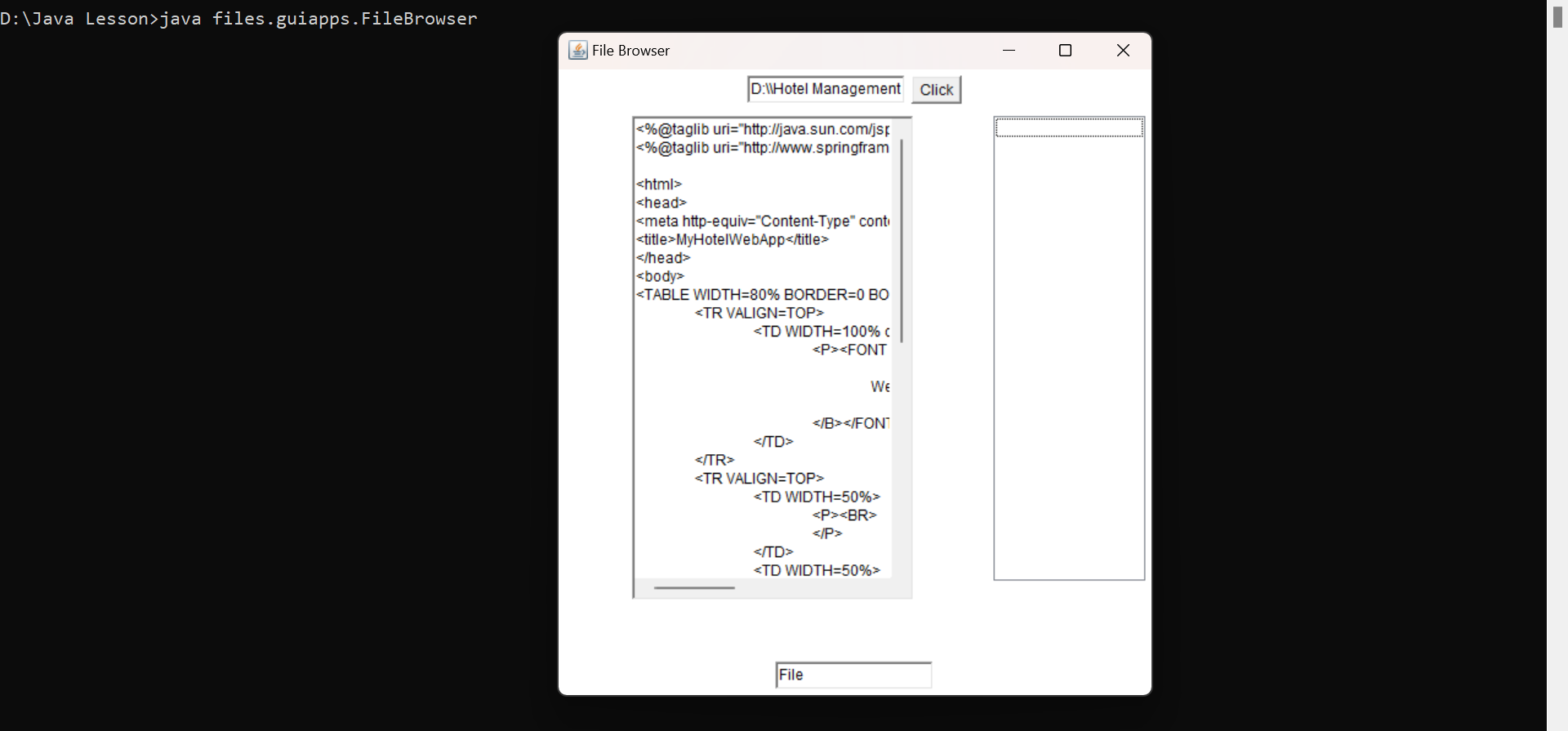The height and width of the screenshot is (731, 1568).
Task: Click the text field containing 'File'
Action: [x=853, y=675]
